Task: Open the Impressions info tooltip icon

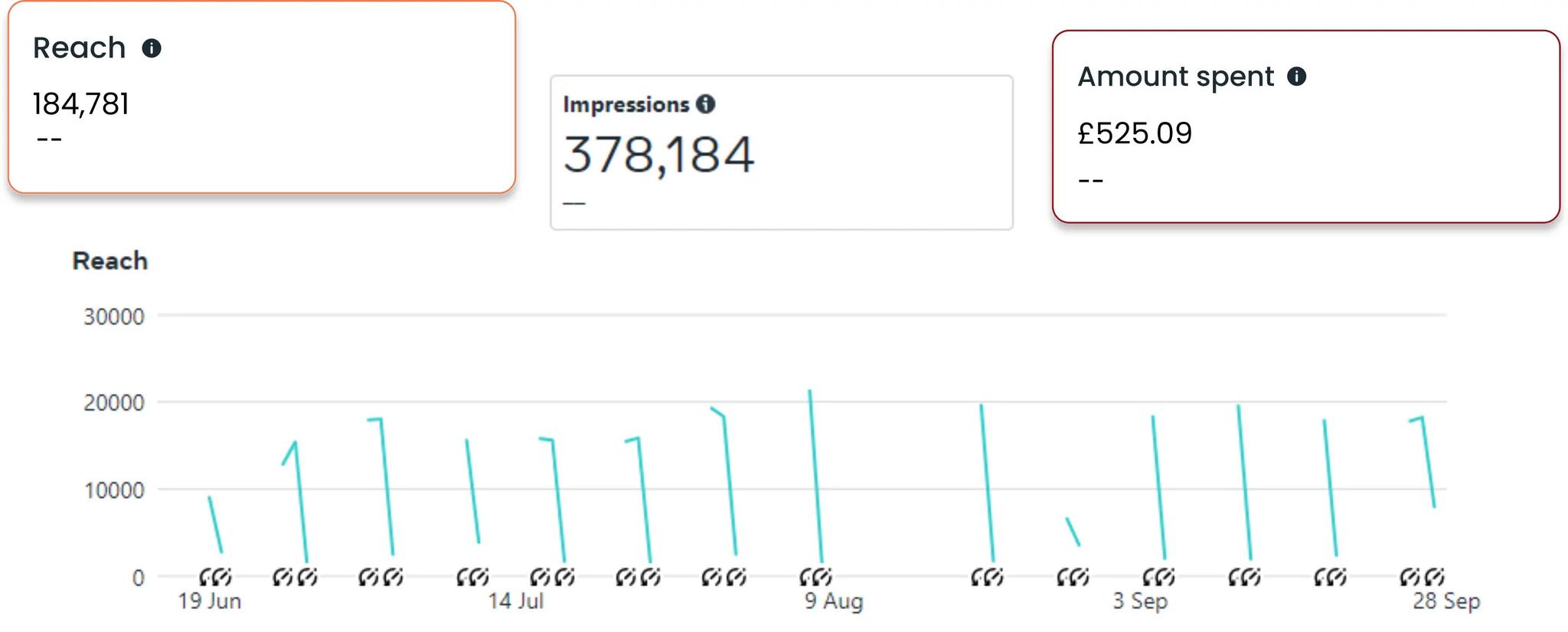Action: point(705,104)
